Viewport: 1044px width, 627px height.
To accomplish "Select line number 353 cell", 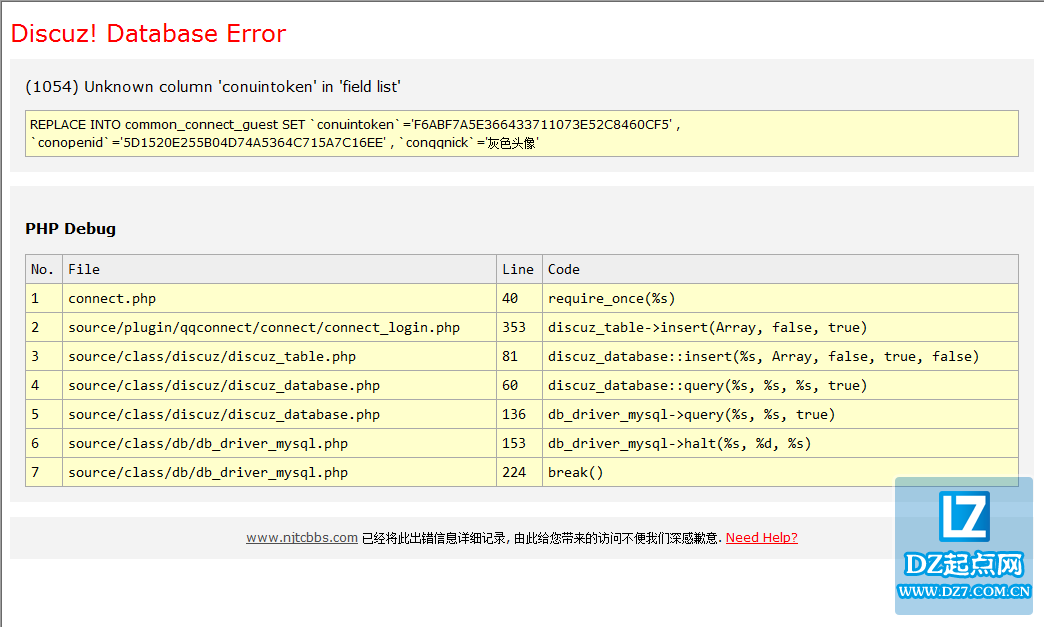I will 519,327.
